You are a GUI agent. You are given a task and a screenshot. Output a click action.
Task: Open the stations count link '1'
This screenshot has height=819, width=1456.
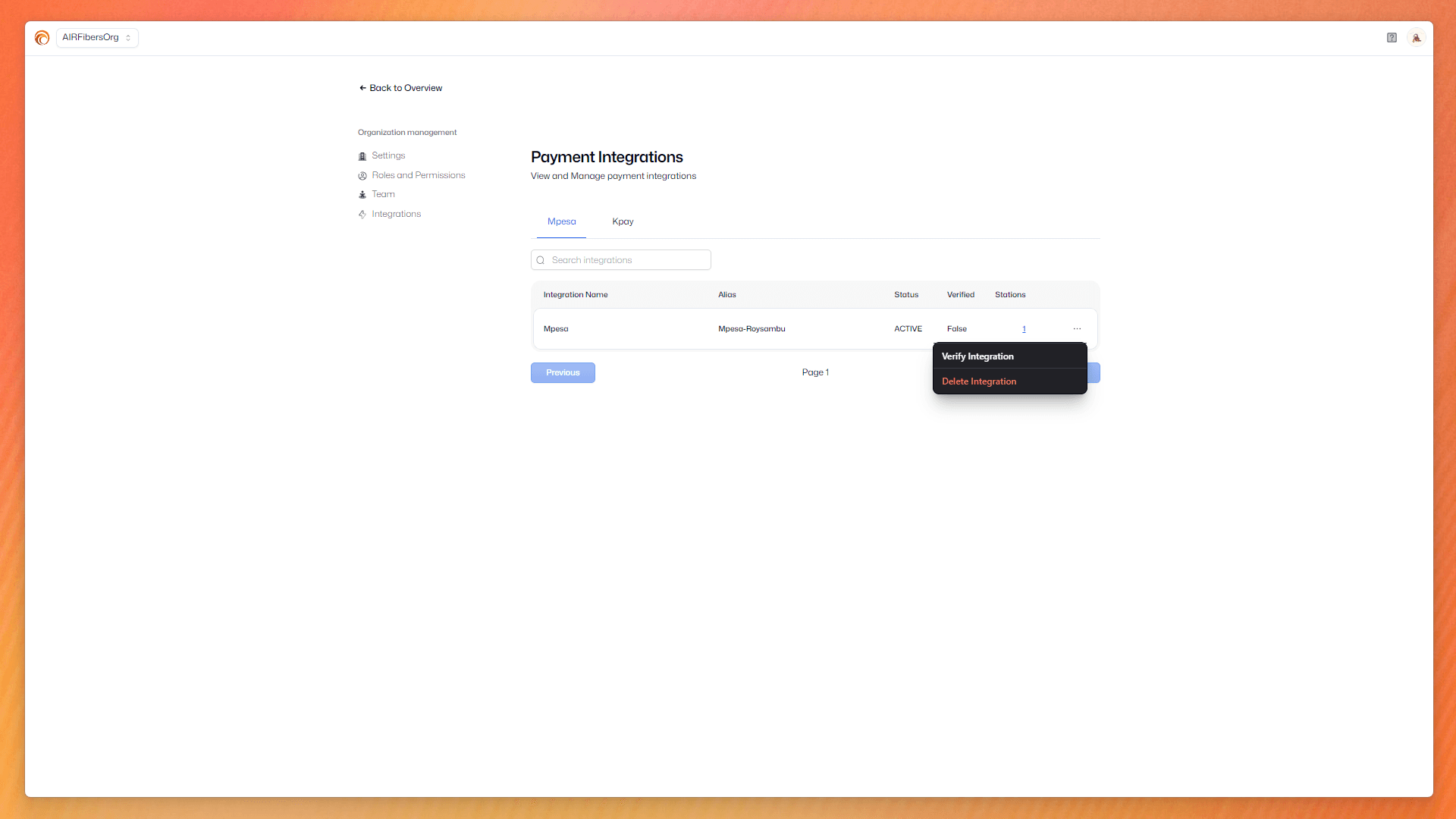tap(1024, 329)
